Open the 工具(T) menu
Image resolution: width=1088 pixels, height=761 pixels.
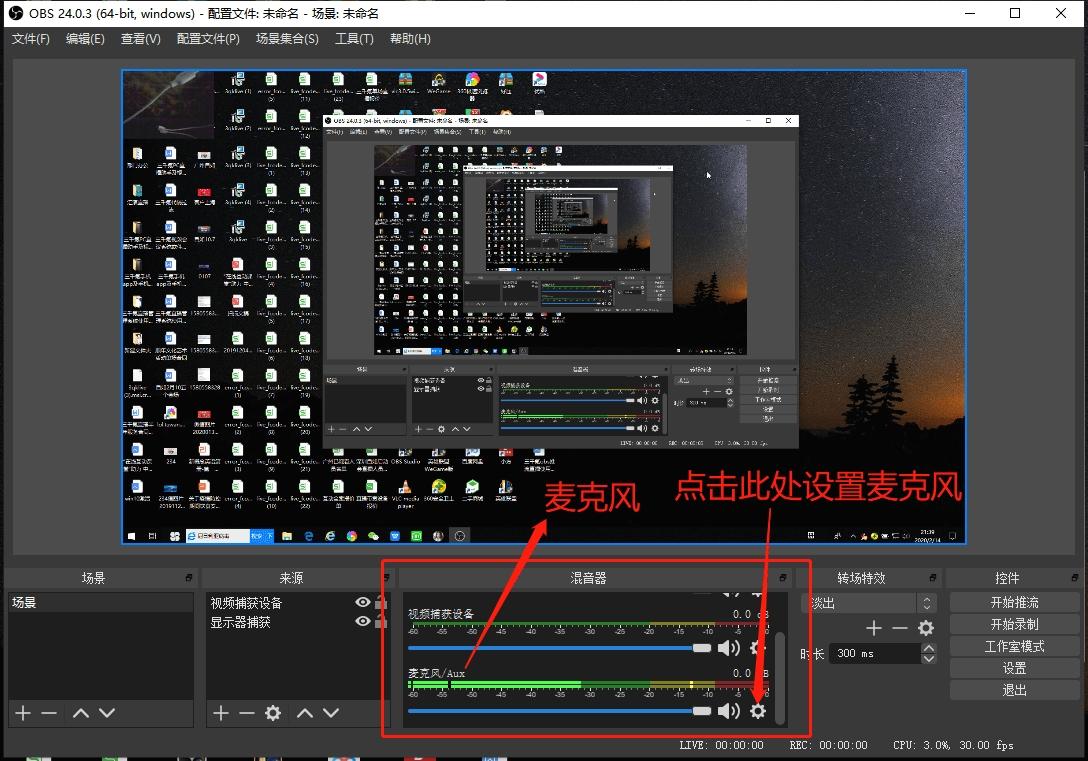tap(354, 39)
